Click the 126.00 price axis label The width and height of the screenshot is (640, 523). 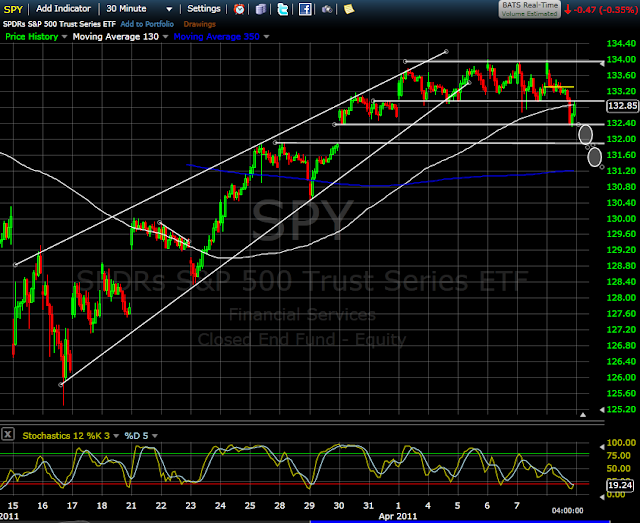(621, 377)
